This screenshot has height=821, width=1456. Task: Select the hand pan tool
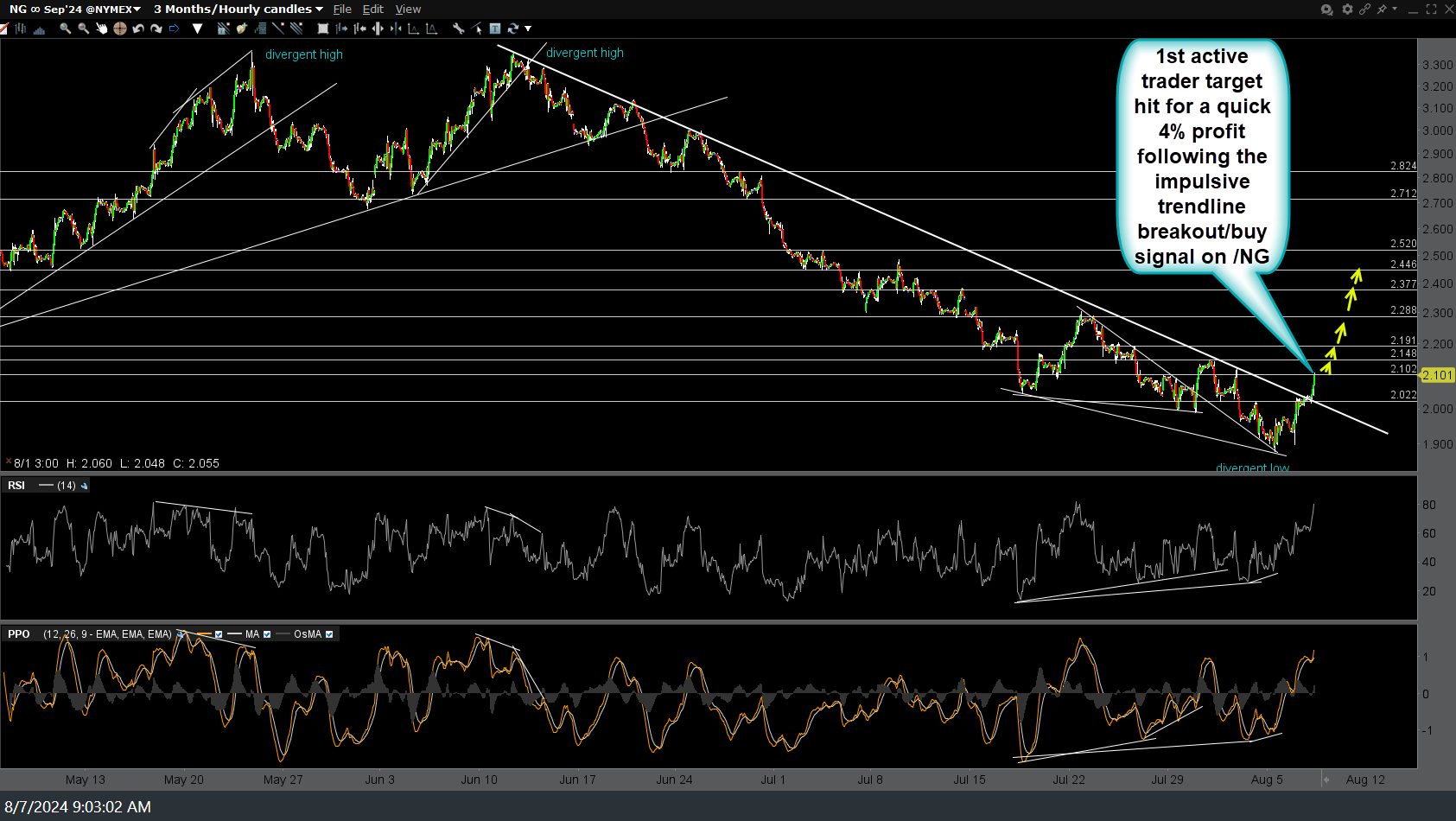point(101,29)
